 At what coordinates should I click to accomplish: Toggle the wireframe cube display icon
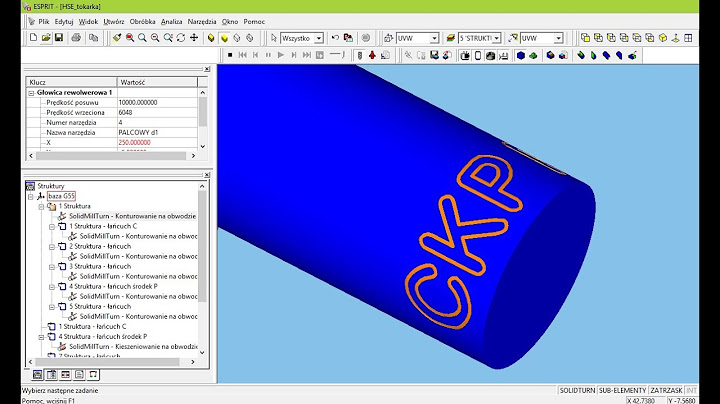[237, 38]
